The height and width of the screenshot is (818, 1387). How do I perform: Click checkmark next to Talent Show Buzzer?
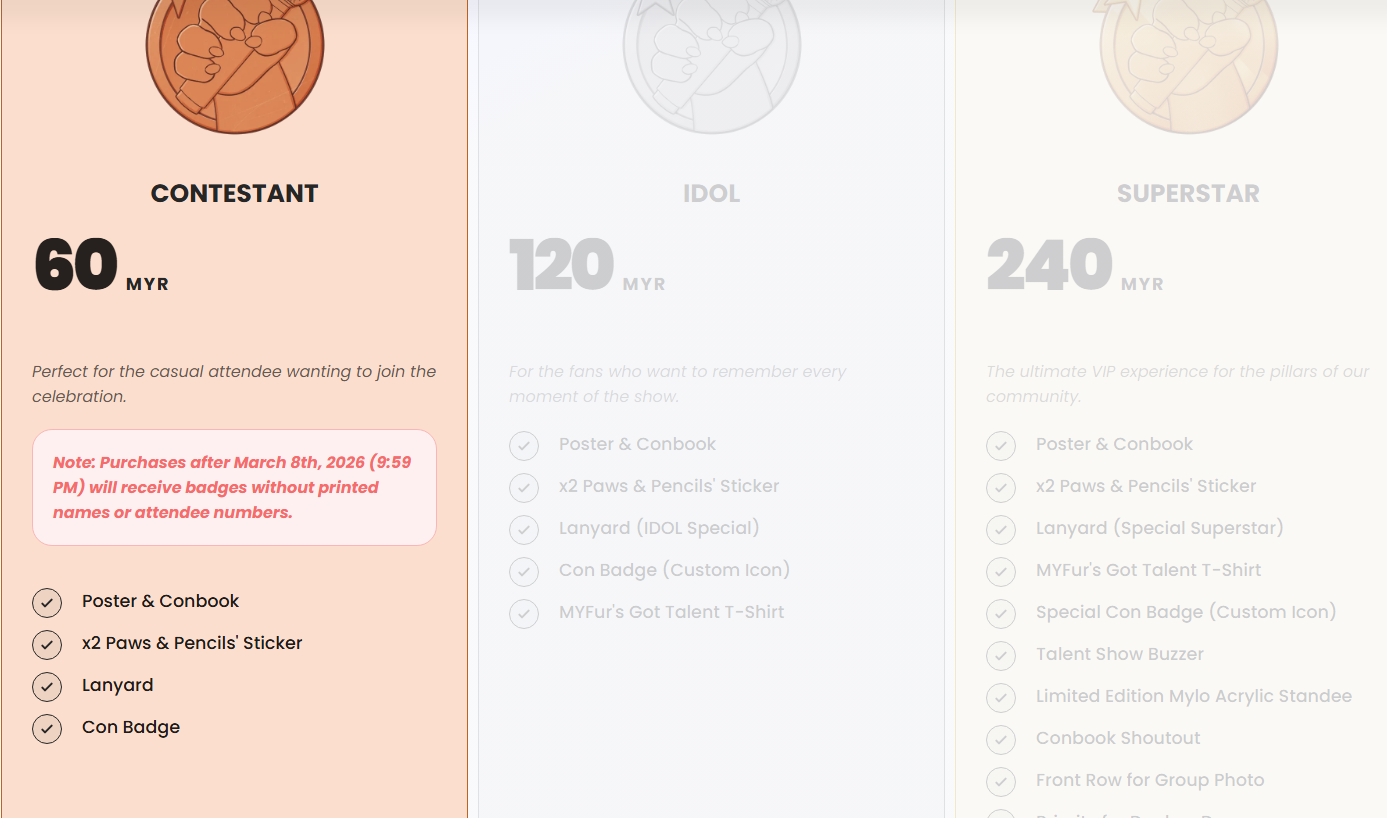[x=1001, y=655]
